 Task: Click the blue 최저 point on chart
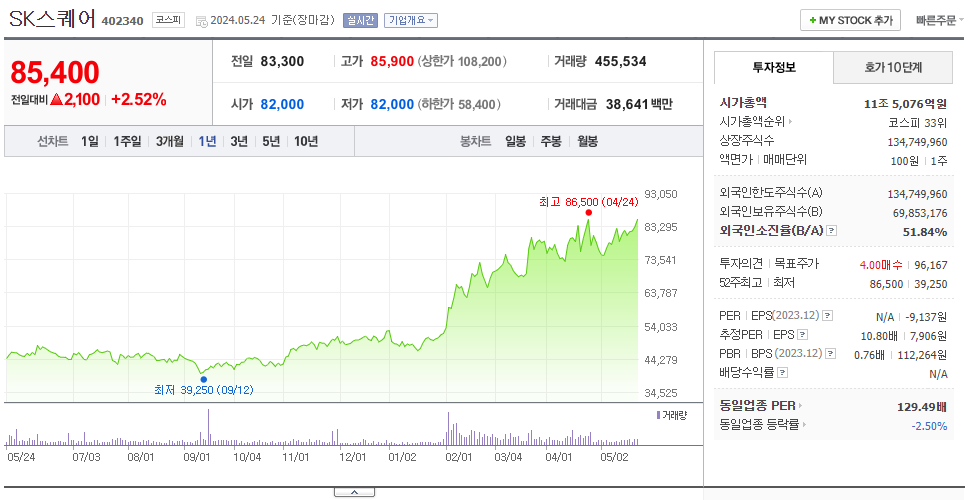click(x=203, y=380)
